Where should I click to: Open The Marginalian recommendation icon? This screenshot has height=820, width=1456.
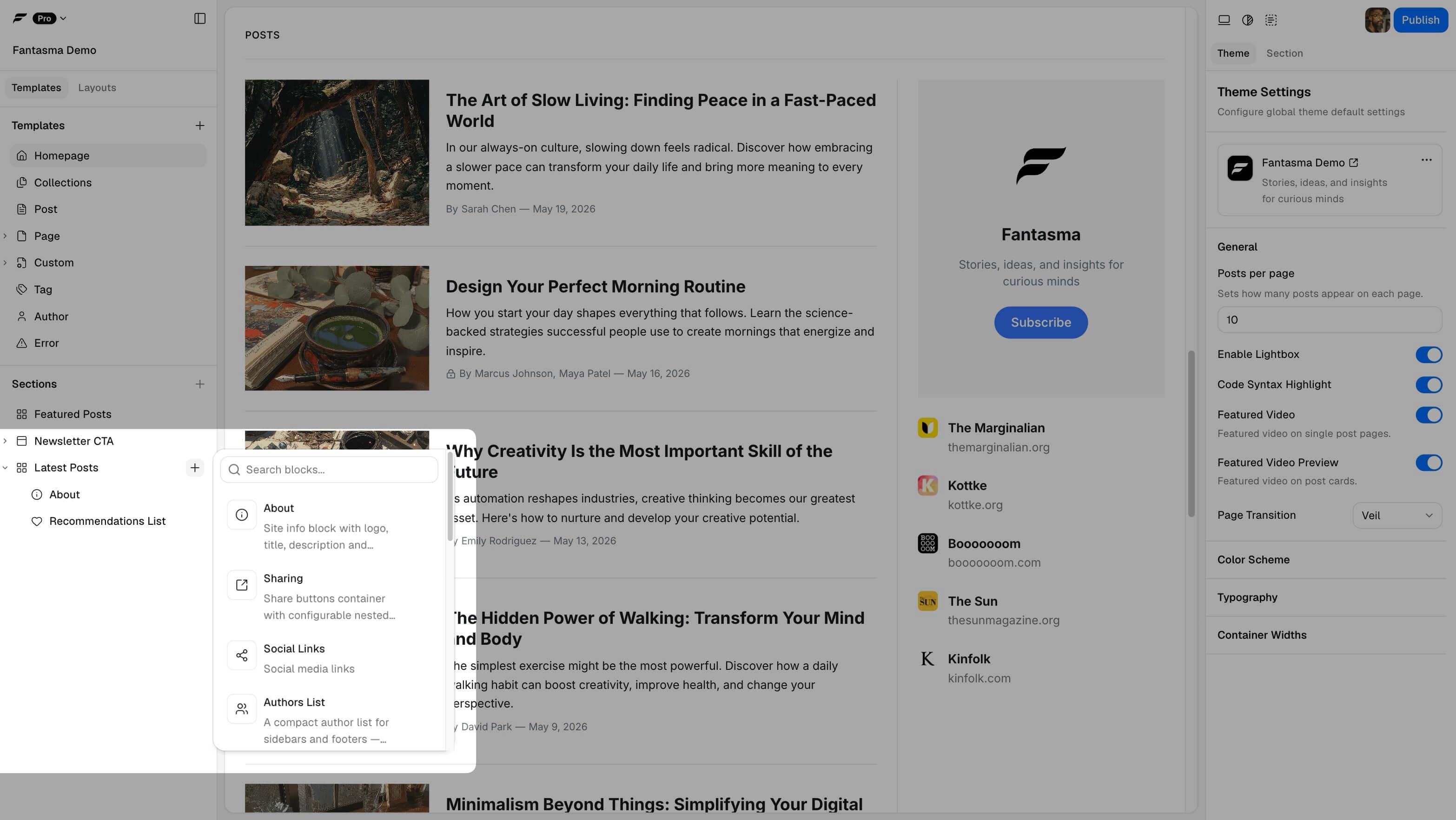pyautogui.click(x=927, y=428)
